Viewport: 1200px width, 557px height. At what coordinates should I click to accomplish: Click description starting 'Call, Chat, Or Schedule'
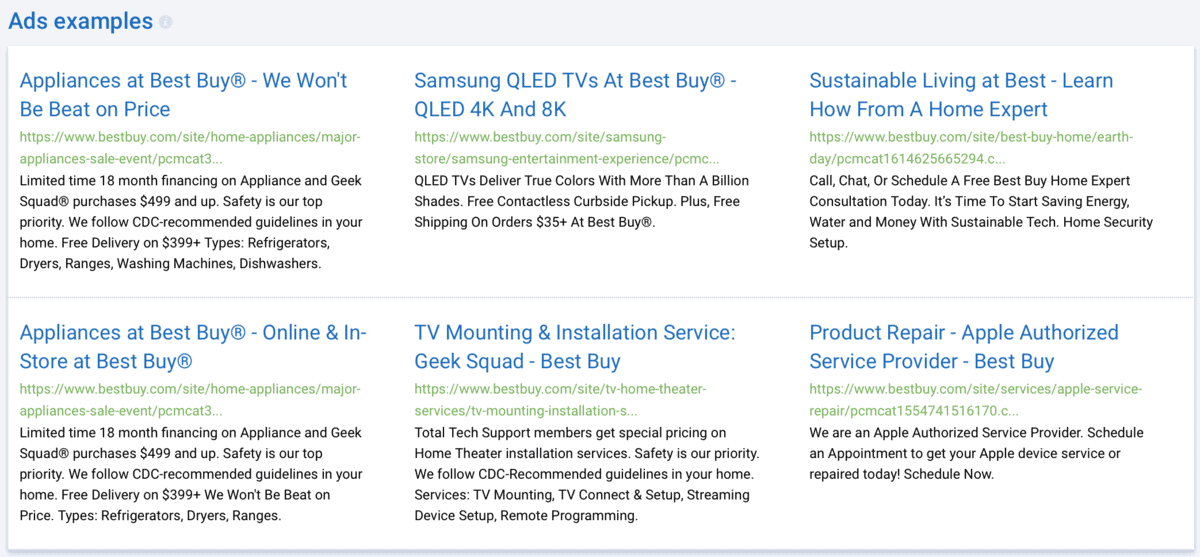coord(981,212)
